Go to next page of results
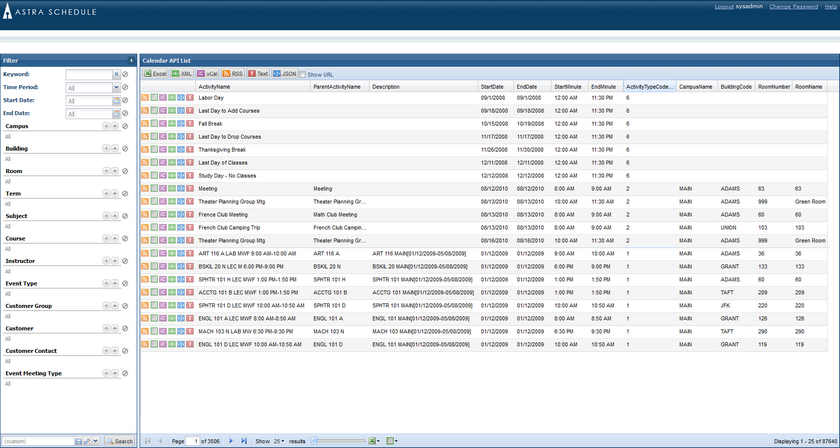840x448 pixels. [232, 440]
